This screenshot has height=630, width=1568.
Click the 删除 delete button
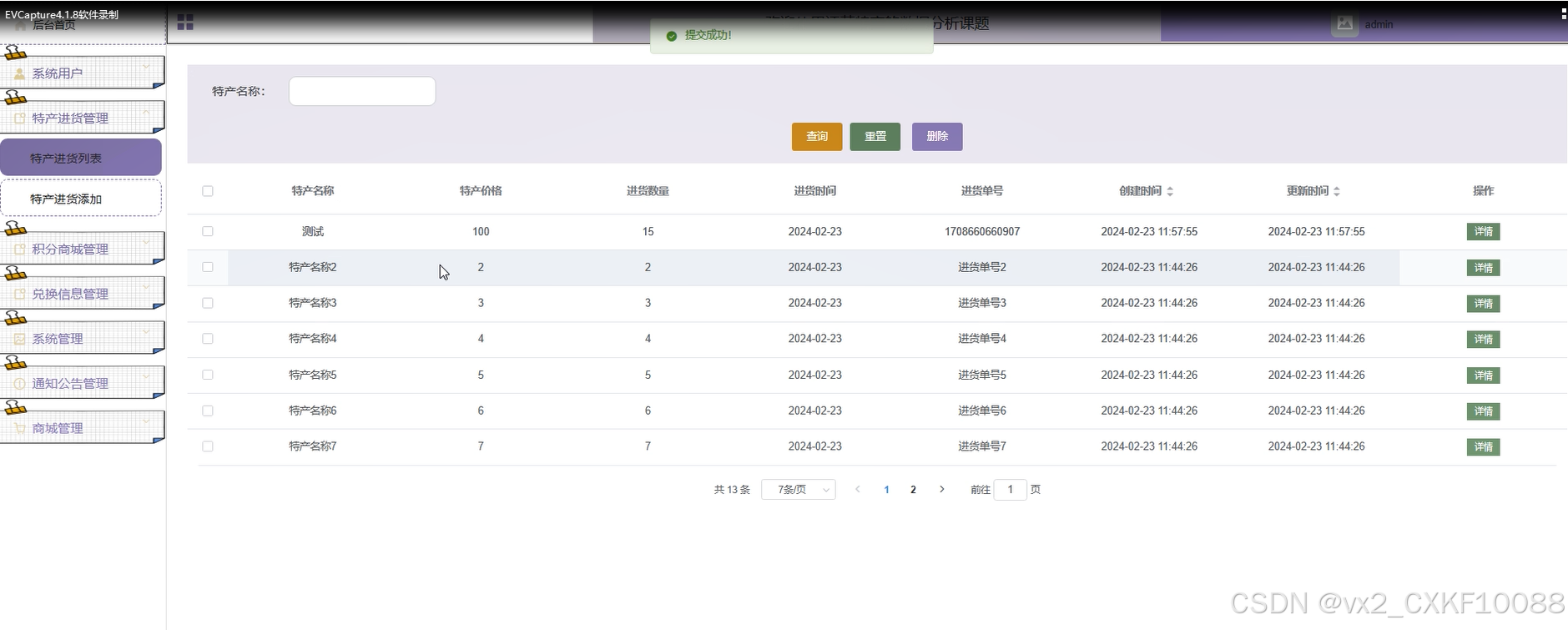point(937,137)
